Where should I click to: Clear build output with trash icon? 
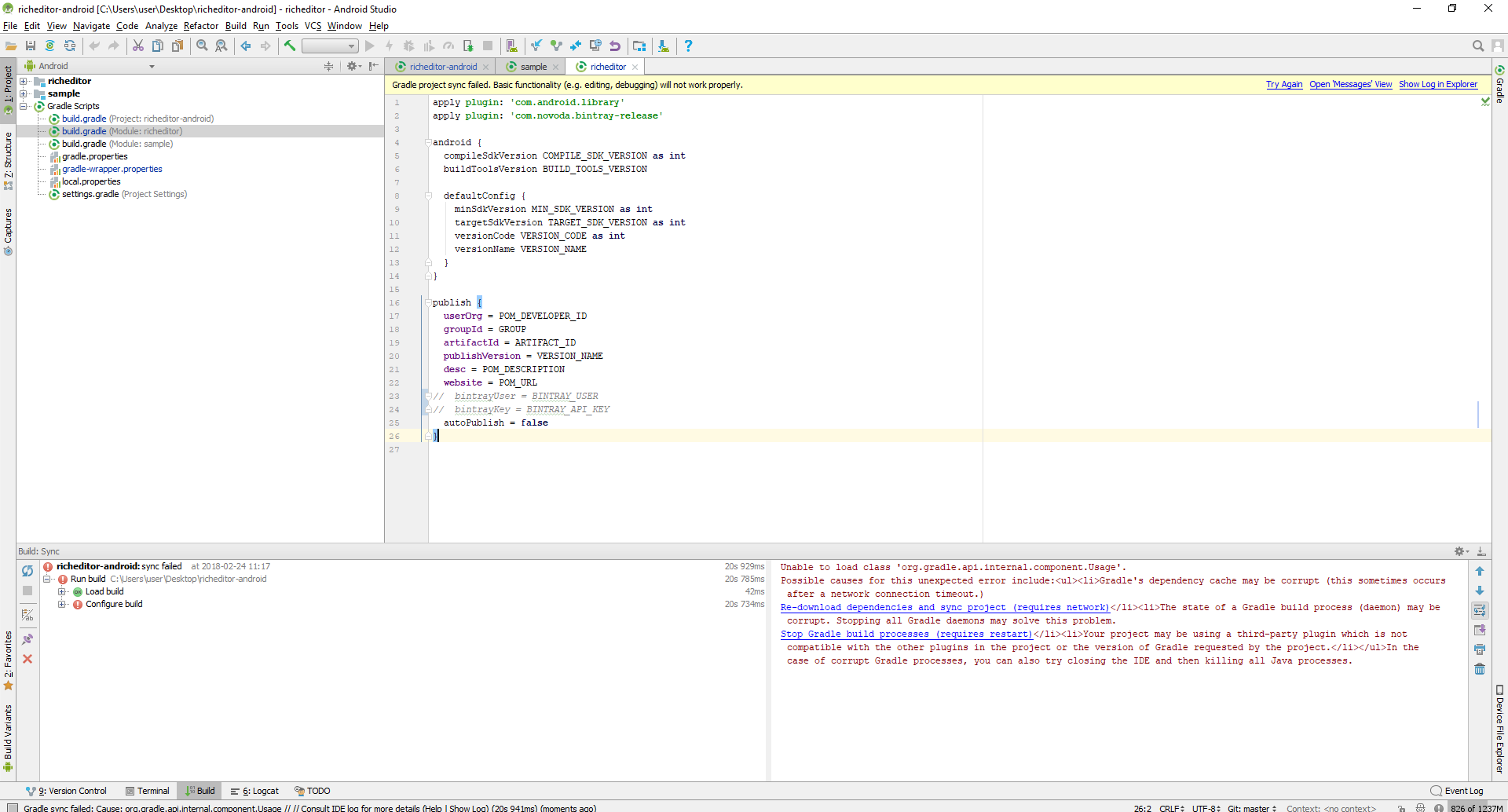click(1480, 669)
